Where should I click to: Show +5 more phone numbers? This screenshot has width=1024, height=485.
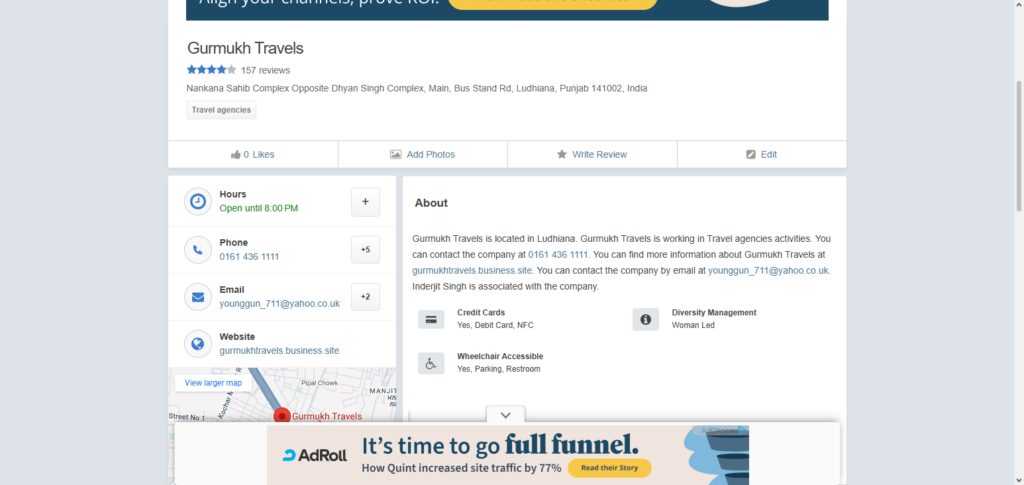[365, 249]
